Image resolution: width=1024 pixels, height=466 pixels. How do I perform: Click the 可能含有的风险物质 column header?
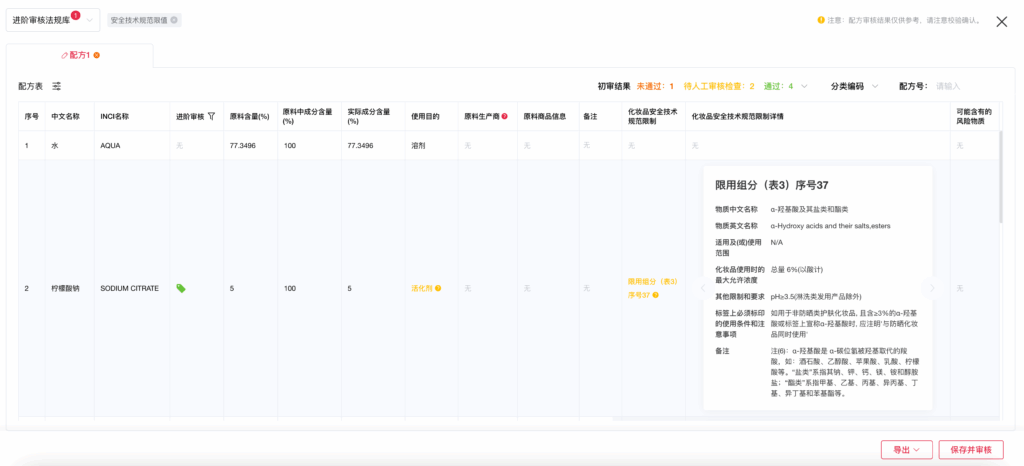coord(974,116)
